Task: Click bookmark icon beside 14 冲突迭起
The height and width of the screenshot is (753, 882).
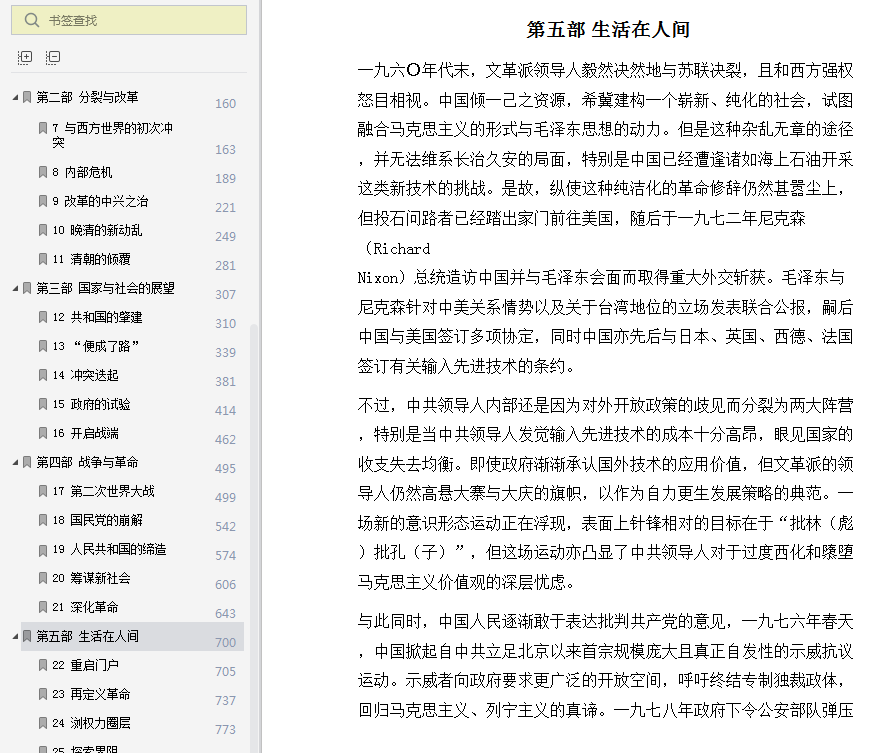Action: tap(43, 375)
